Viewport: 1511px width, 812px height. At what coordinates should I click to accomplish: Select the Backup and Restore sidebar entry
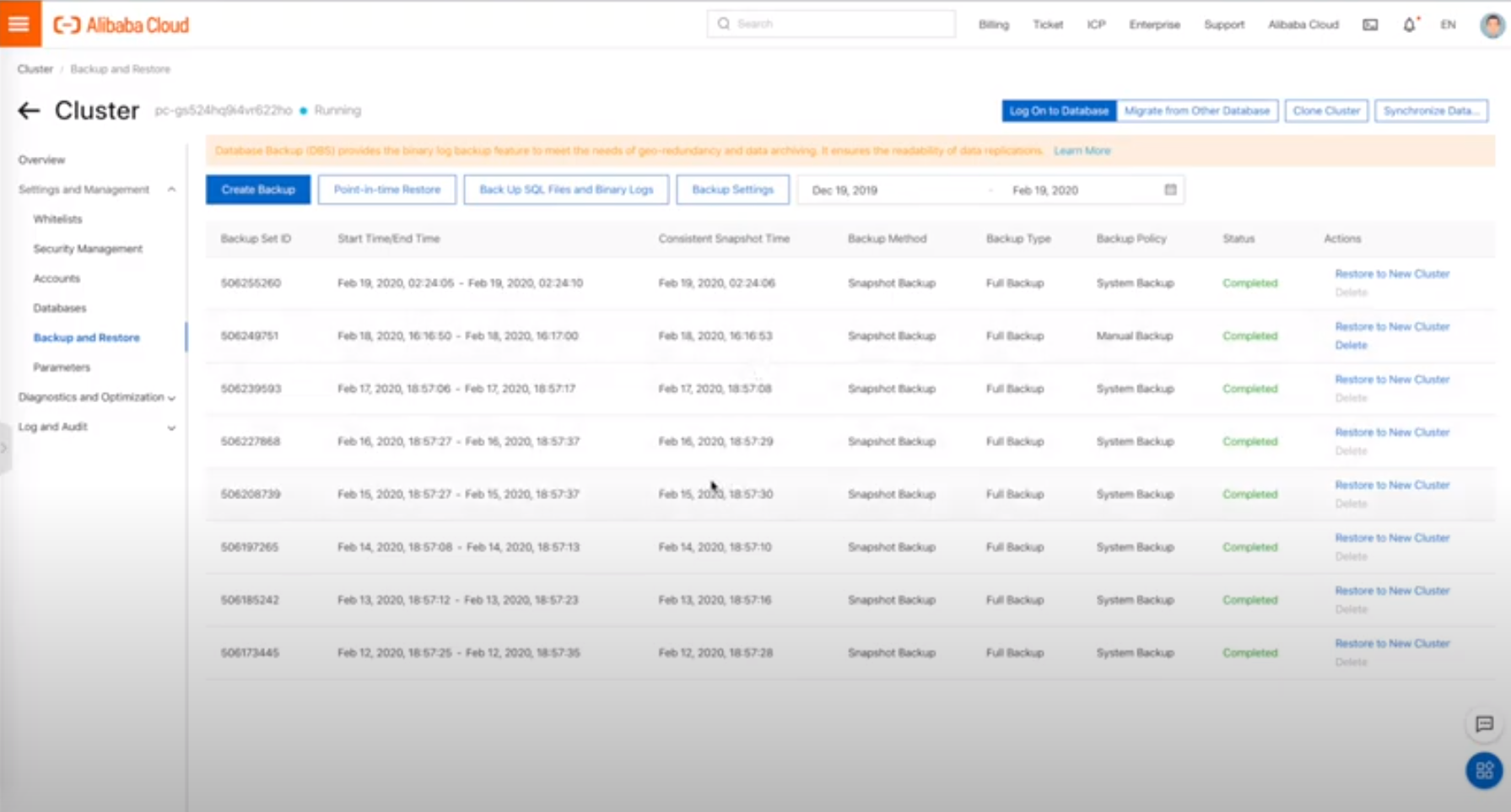(x=86, y=337)
